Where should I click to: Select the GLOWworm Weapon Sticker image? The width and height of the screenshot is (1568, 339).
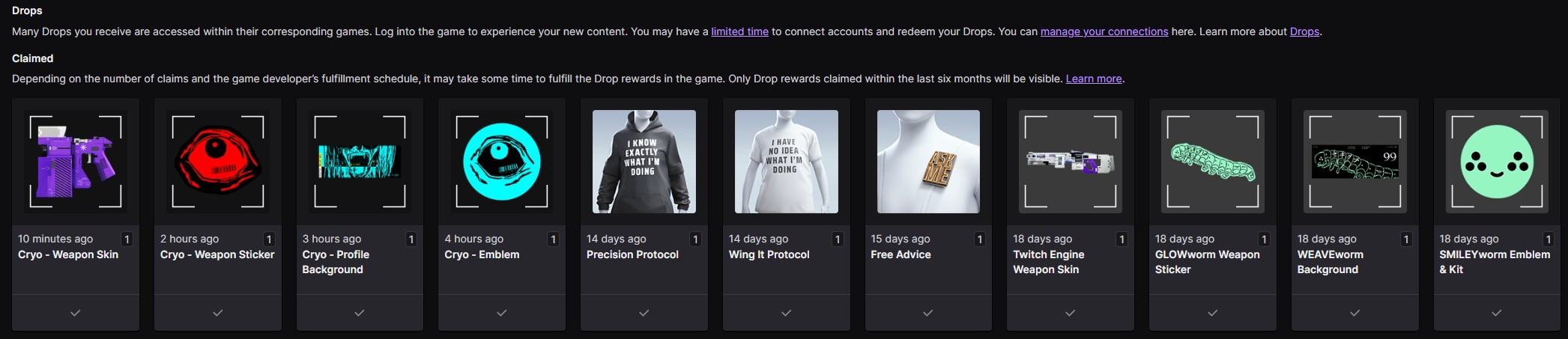click(x=1212, y=162)
